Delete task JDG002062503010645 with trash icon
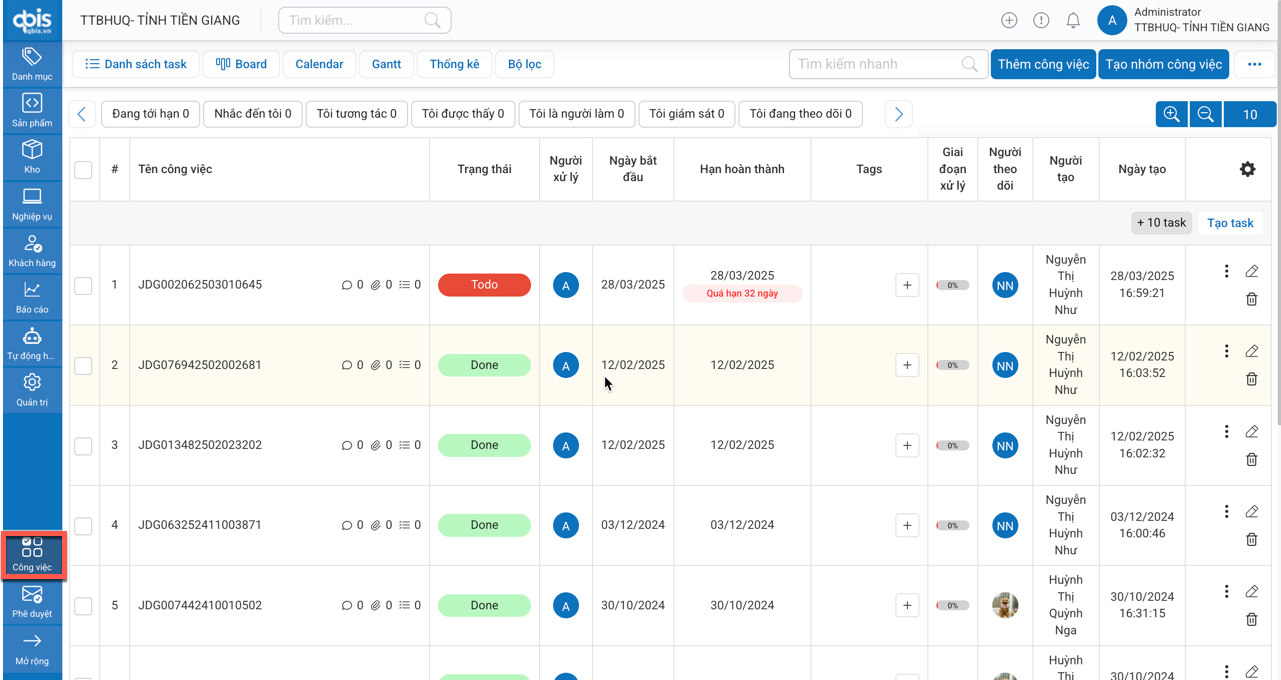The width and height of the screenshot is (1281, 680). [1251, 299]
